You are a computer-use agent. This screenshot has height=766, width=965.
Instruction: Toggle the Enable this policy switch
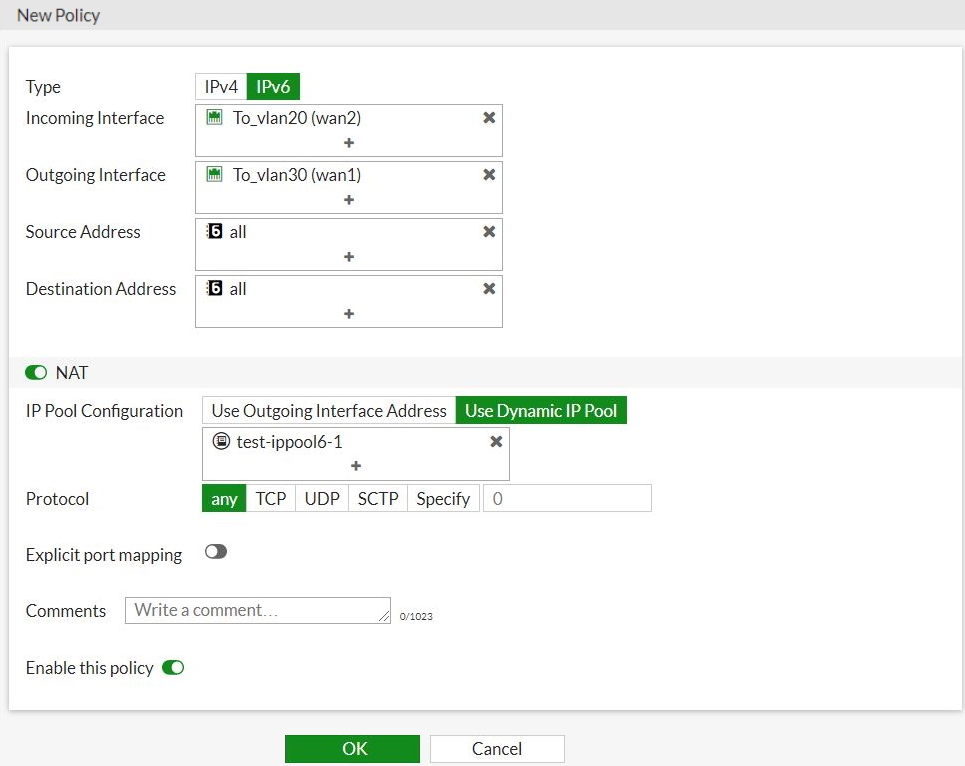point(173,668)
